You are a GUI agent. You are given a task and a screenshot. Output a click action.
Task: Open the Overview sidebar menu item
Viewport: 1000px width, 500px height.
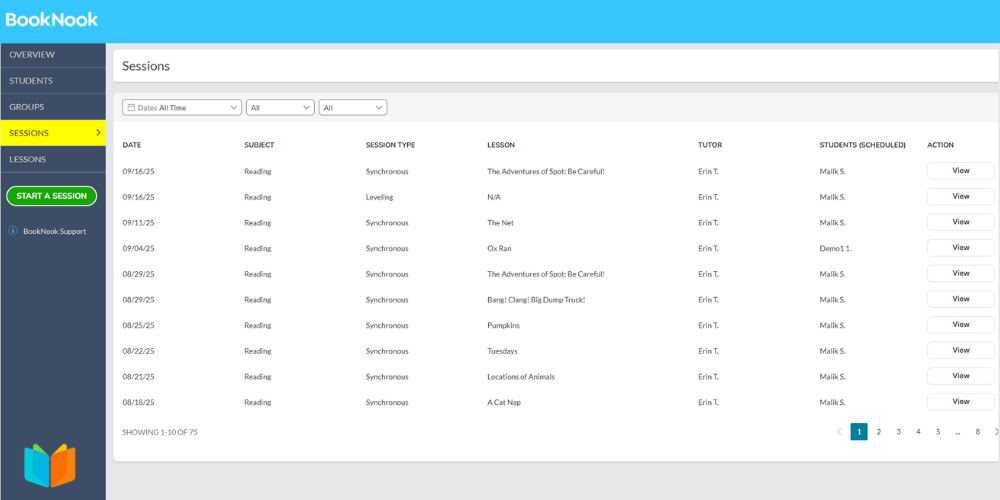(x=32, y=55)
